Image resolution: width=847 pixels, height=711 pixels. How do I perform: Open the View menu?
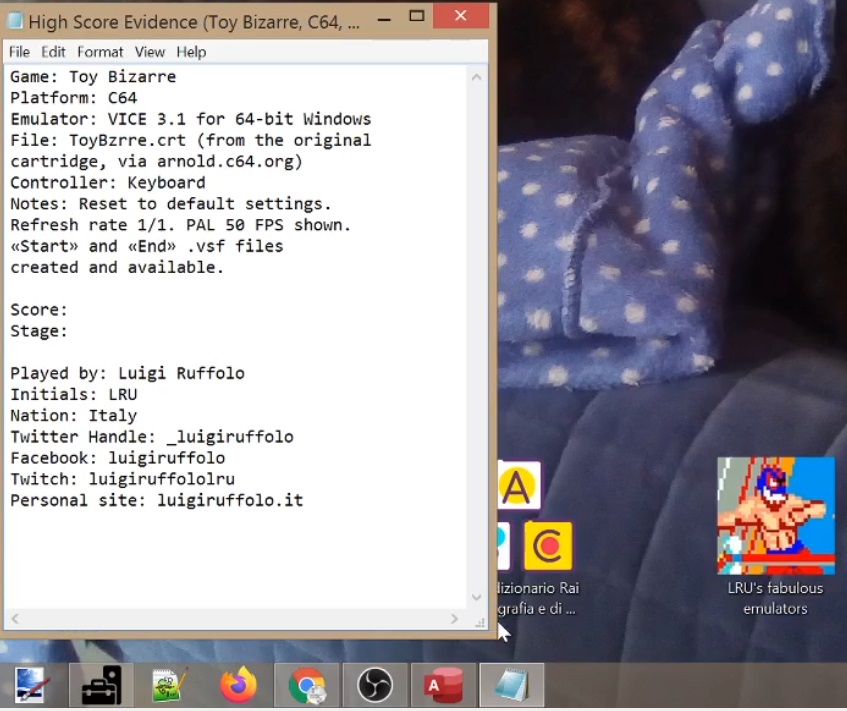(150, 52)
